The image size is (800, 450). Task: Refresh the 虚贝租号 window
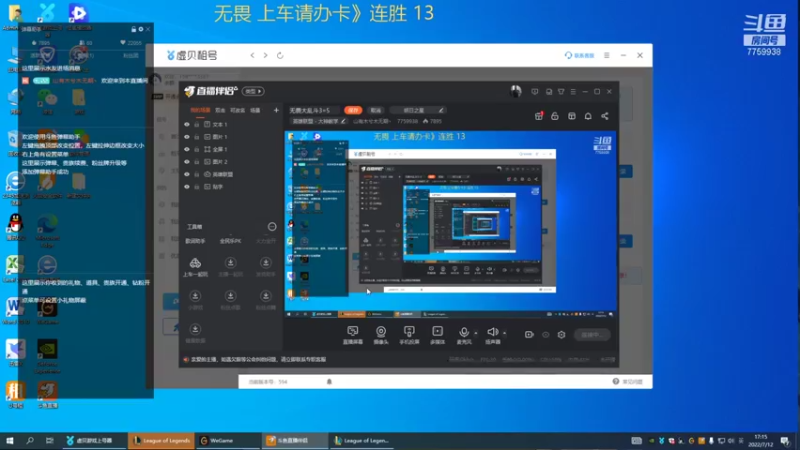coord(280,55)
